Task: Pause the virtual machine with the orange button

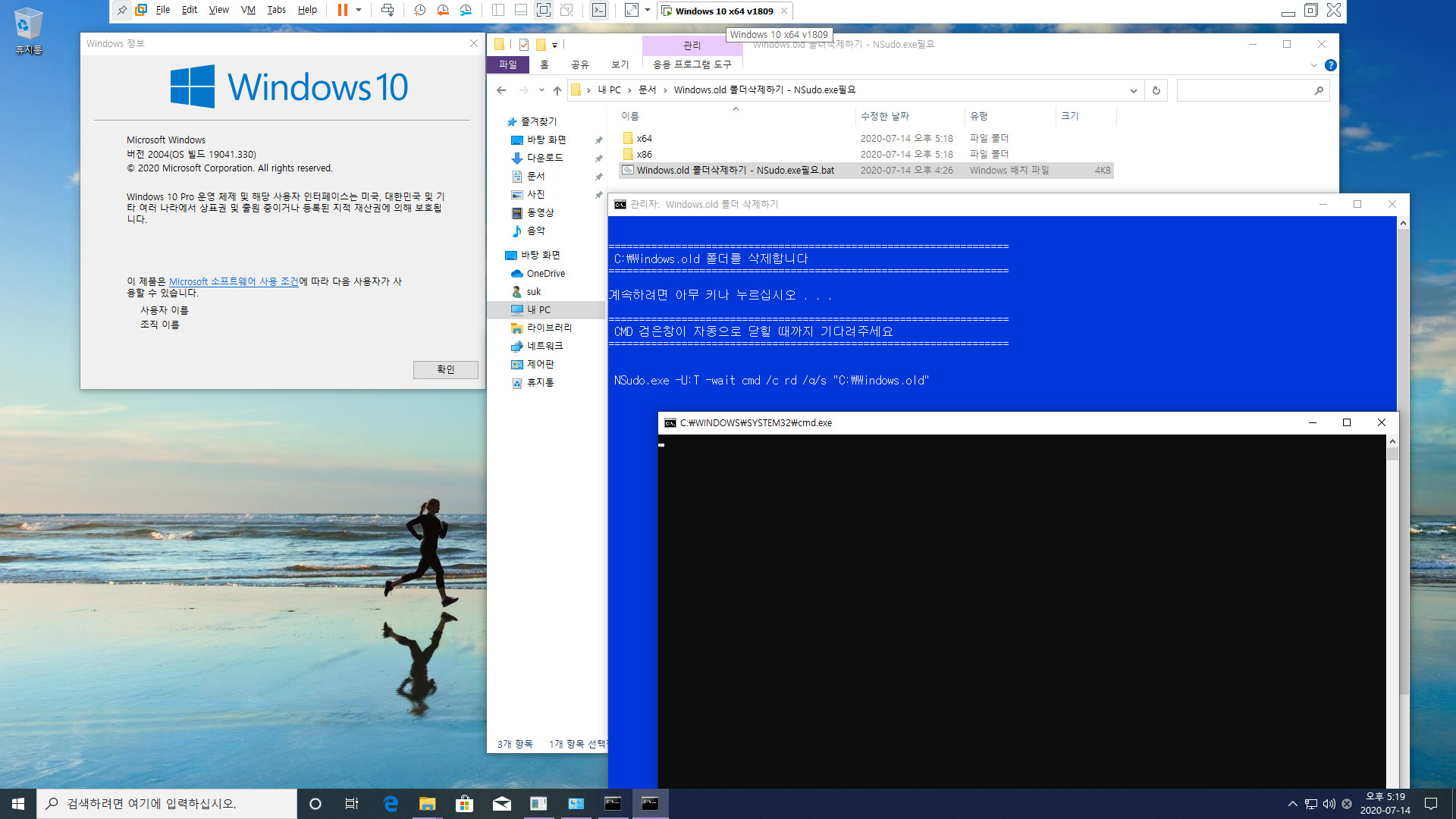Action: [343, 11]
